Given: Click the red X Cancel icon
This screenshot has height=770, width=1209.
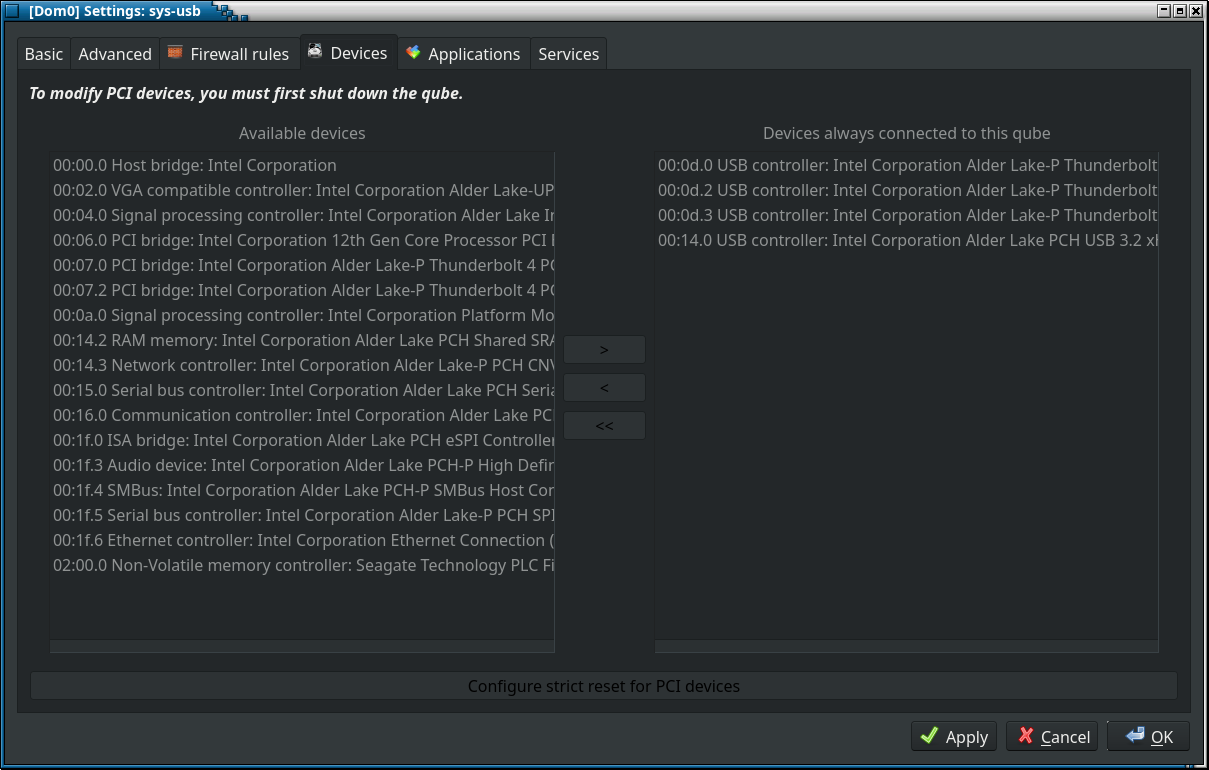Looking at the screenshot, I should (1025, 736).
